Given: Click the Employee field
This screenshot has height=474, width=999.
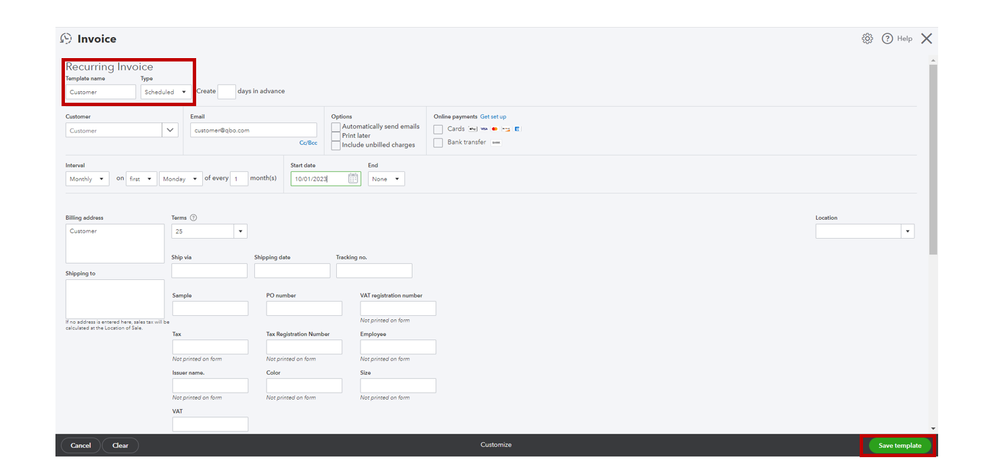Looking at the screenshot, I should (398, 347).
